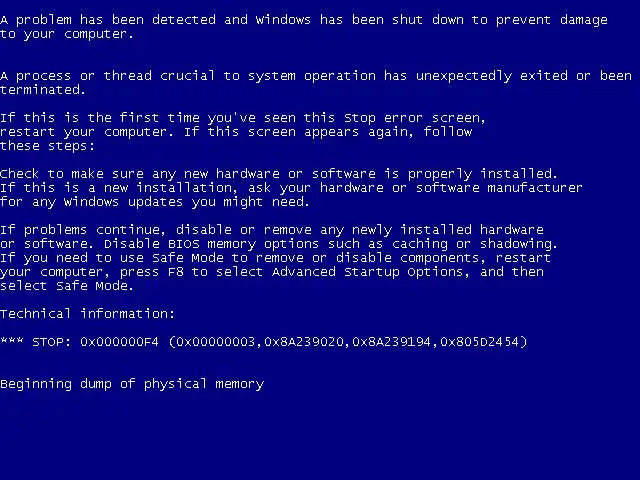Click the parameter 0x8A239020
640x480 pixels.
click(x=304, y=342)
